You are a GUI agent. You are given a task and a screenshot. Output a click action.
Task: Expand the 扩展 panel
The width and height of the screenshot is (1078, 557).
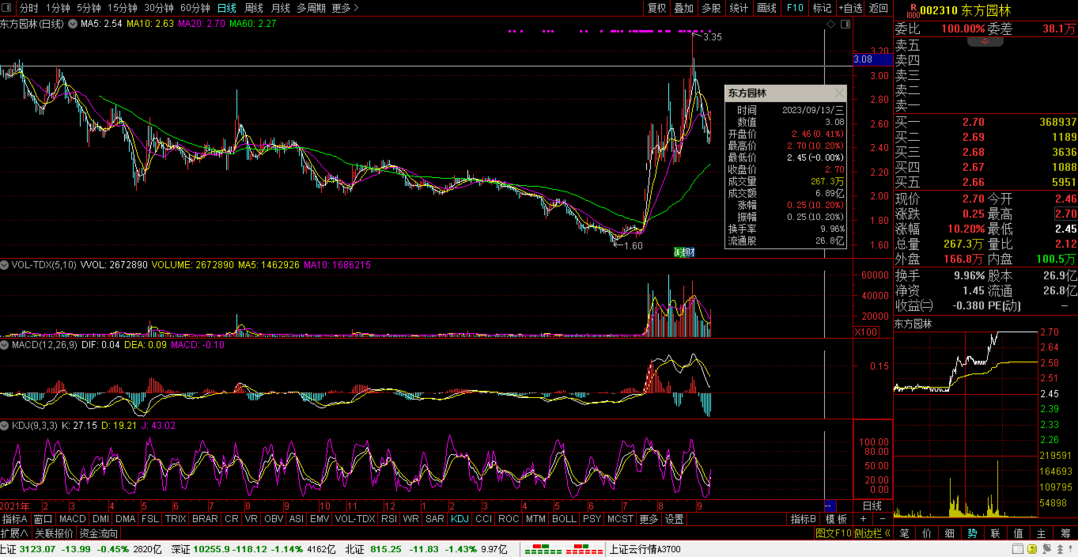14,533
